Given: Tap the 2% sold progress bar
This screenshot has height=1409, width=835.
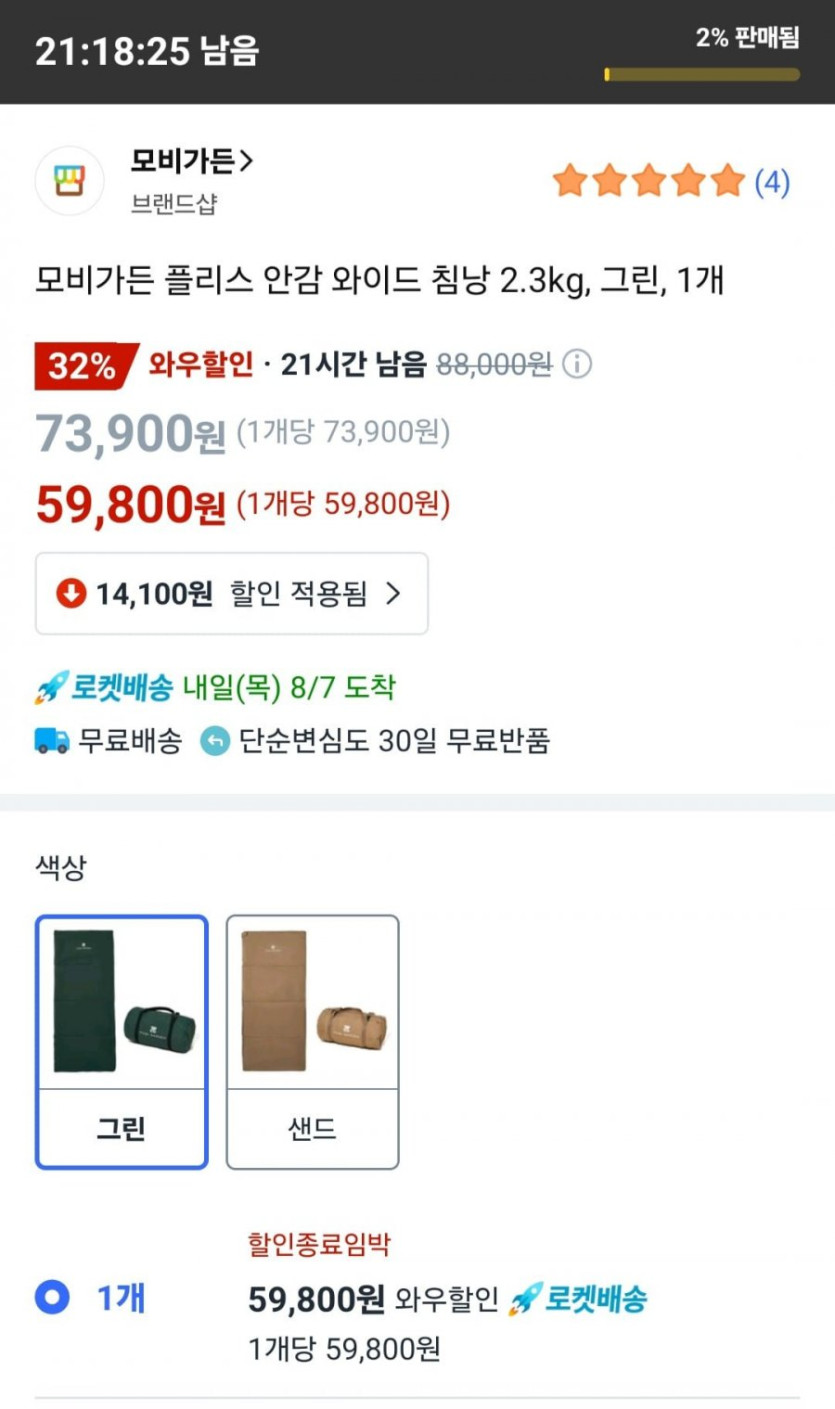Looking at the screenshot, I should point(702,74).
